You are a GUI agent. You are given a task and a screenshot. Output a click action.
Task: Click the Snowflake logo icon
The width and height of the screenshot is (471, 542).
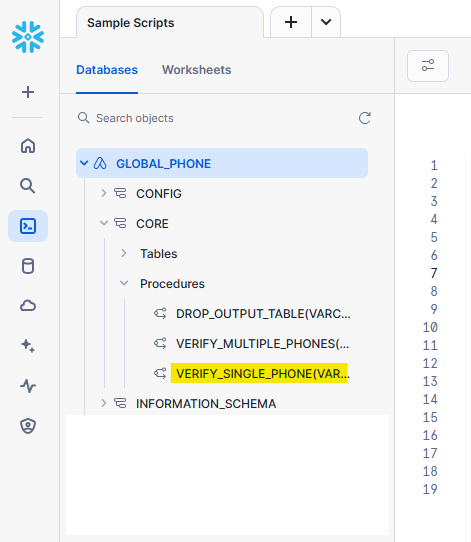click(x=28, y=37)
